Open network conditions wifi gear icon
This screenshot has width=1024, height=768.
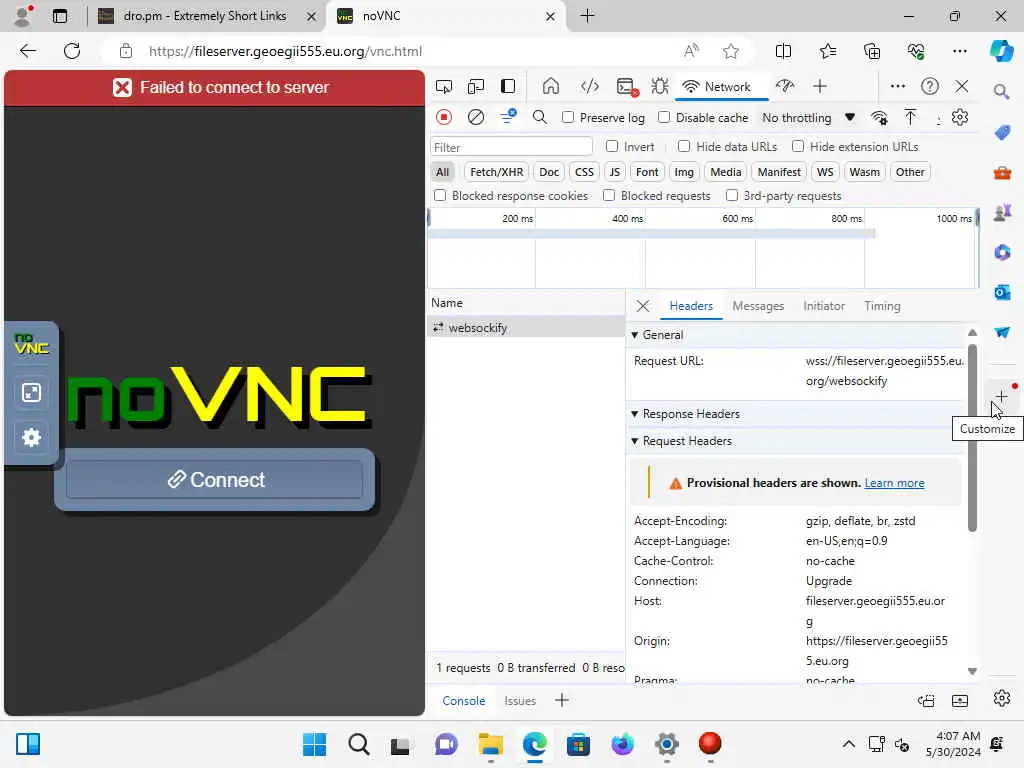pos(879,118)
